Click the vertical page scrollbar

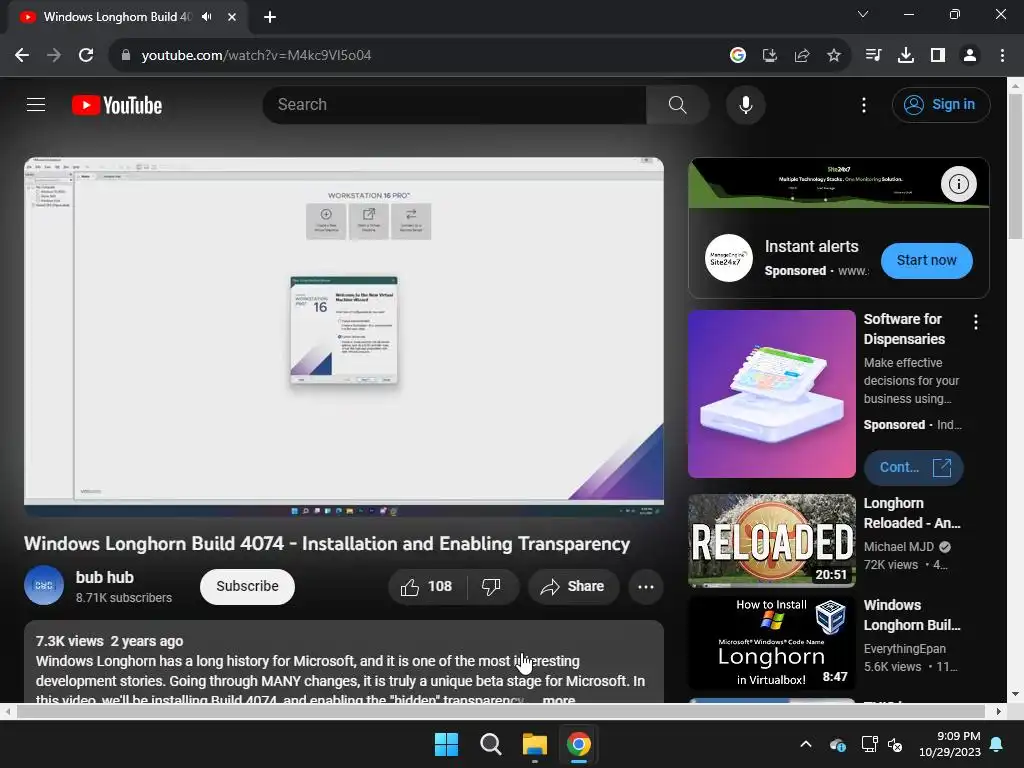point(1015,166)
